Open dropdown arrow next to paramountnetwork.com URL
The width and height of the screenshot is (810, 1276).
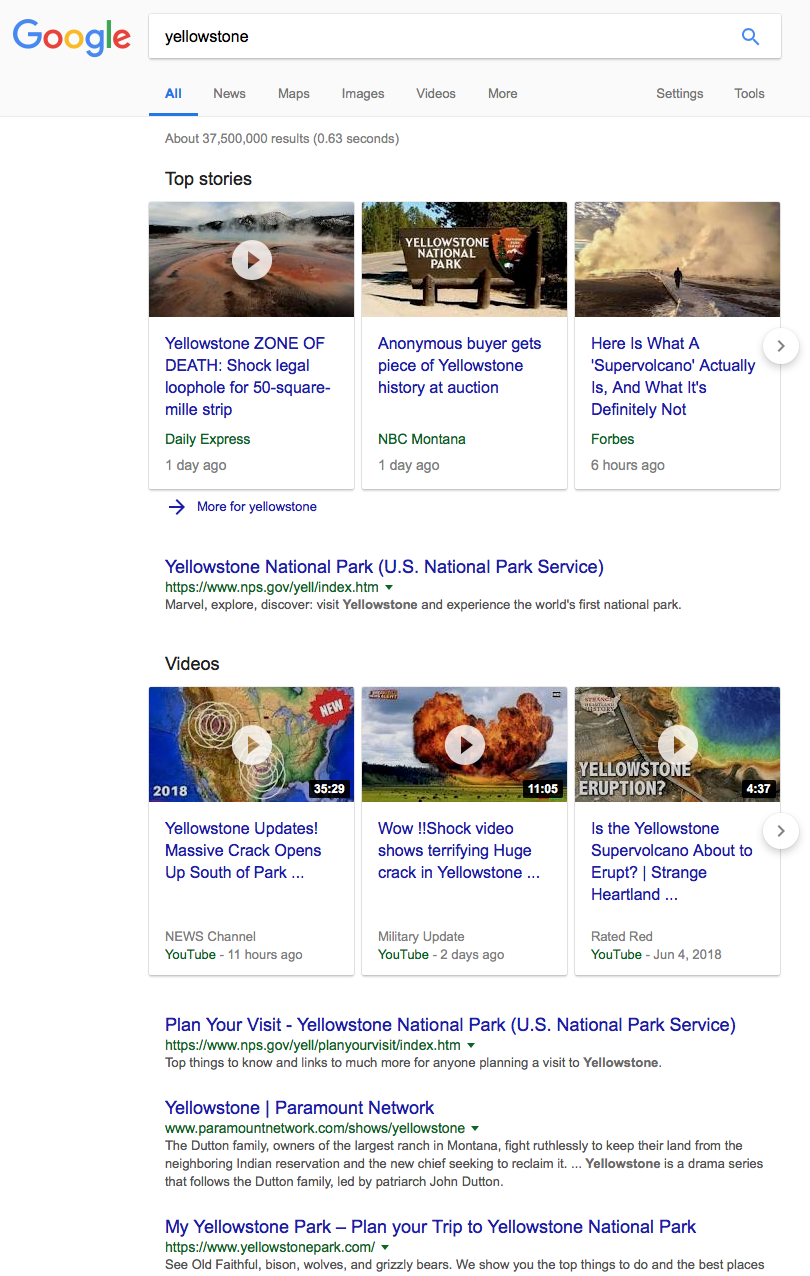[x=476, y=1129]
